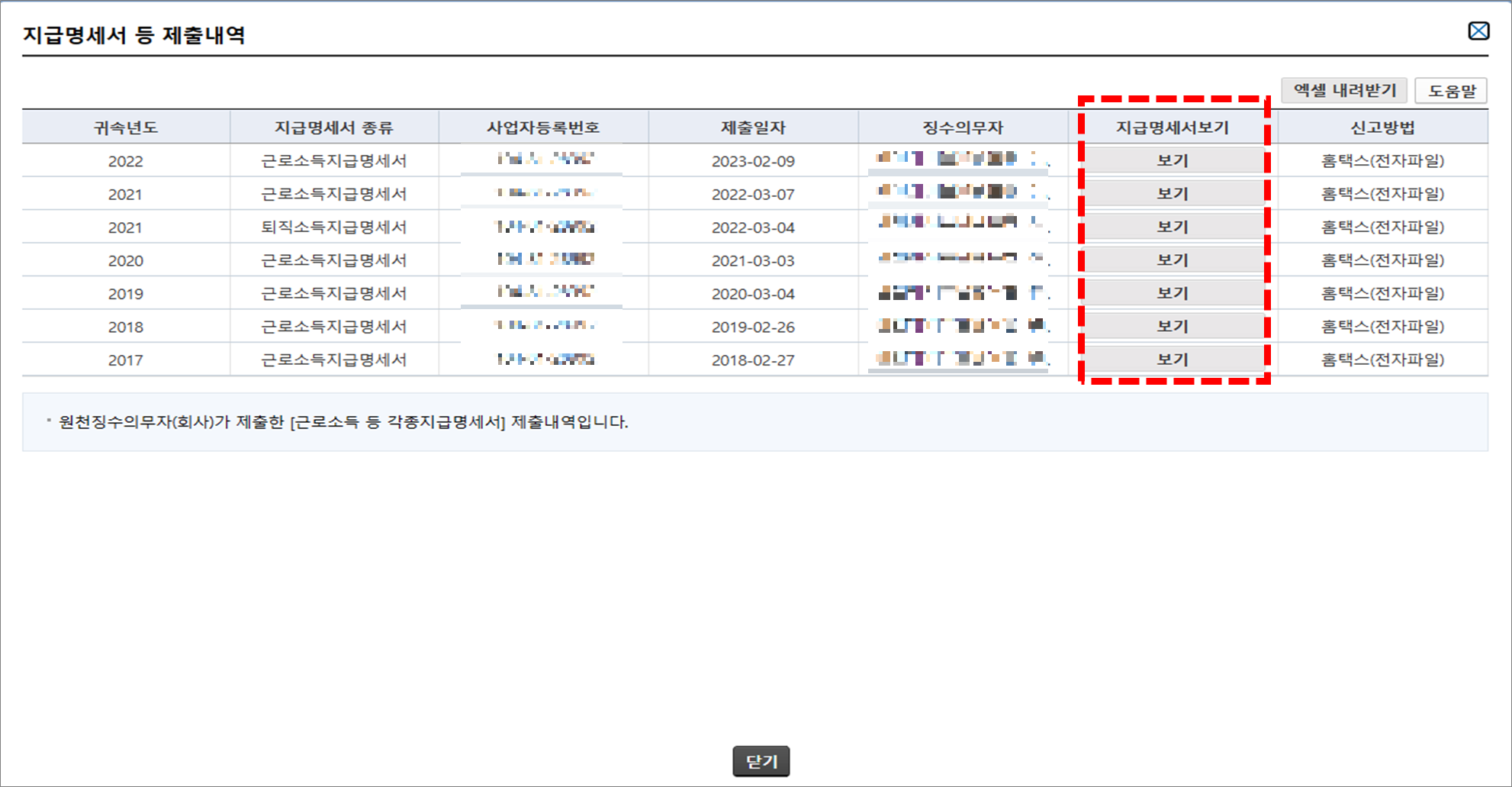Image resolution: width=1512 pixels, height=787 pixels.
Task: Select the 2019 year cell
Action: pos(126,294)
